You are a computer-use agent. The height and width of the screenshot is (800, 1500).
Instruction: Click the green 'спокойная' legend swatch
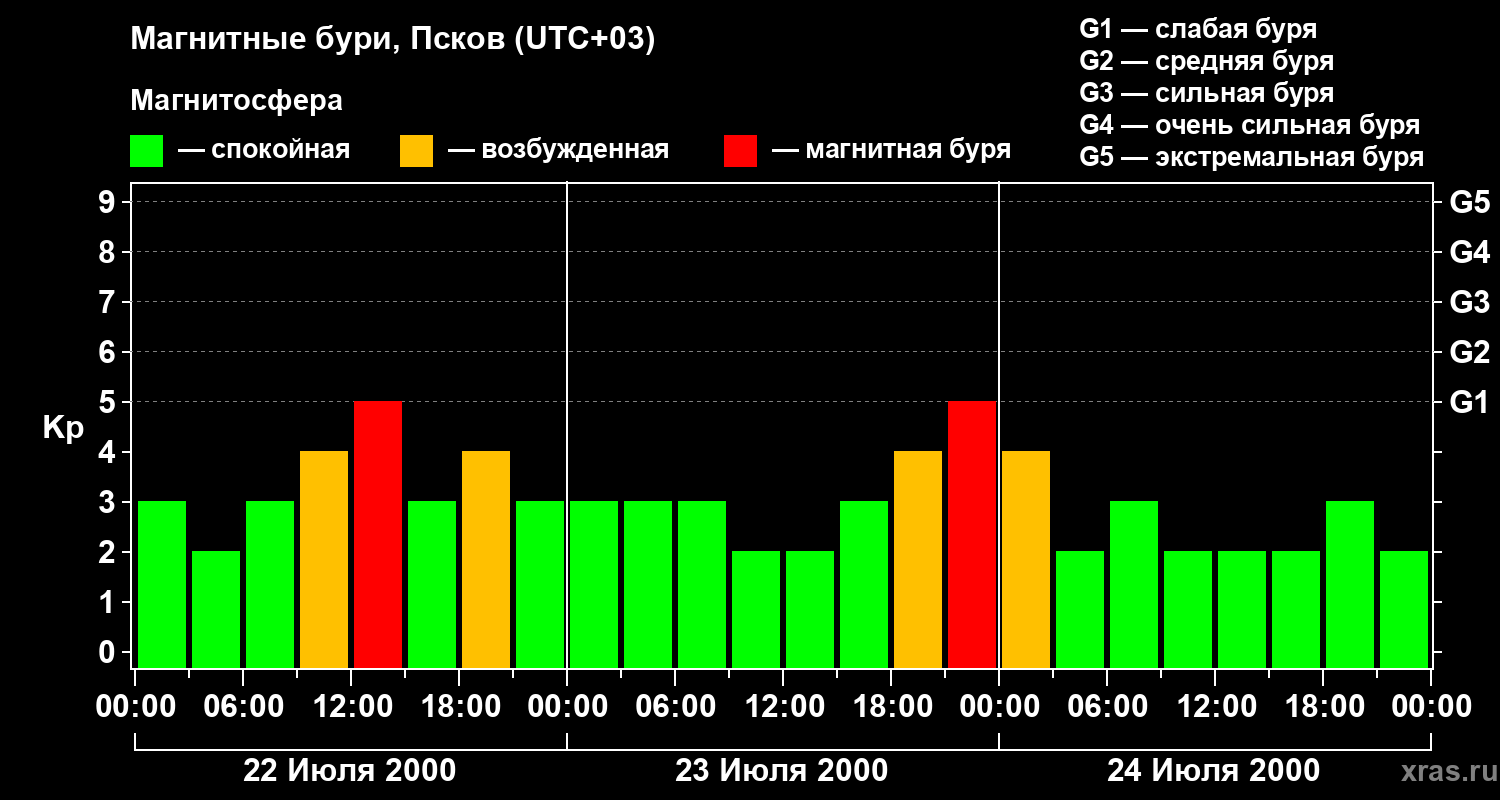pyautogui.click(x=146, y=150)
